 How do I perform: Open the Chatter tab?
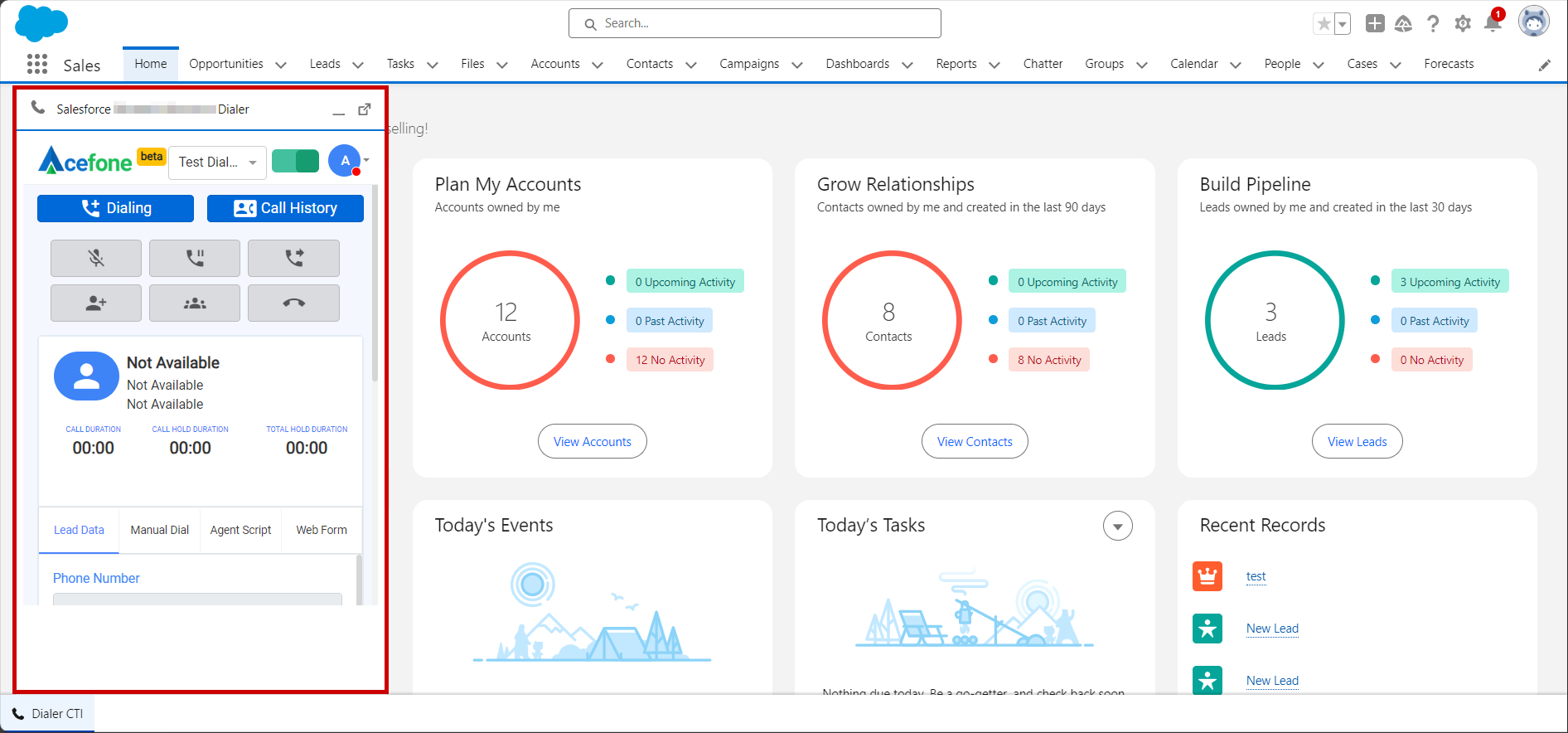(x=1043, y=64)
